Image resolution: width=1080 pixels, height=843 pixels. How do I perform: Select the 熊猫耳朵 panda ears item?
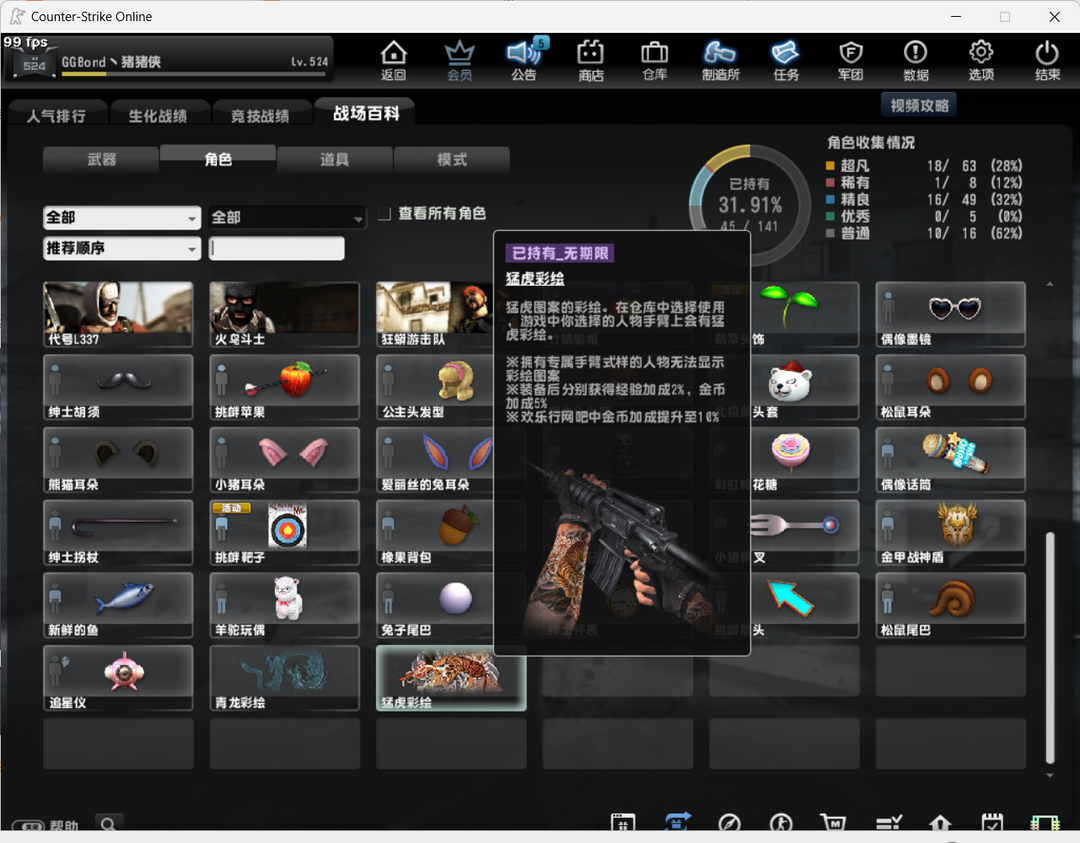(x=118, y=460)
